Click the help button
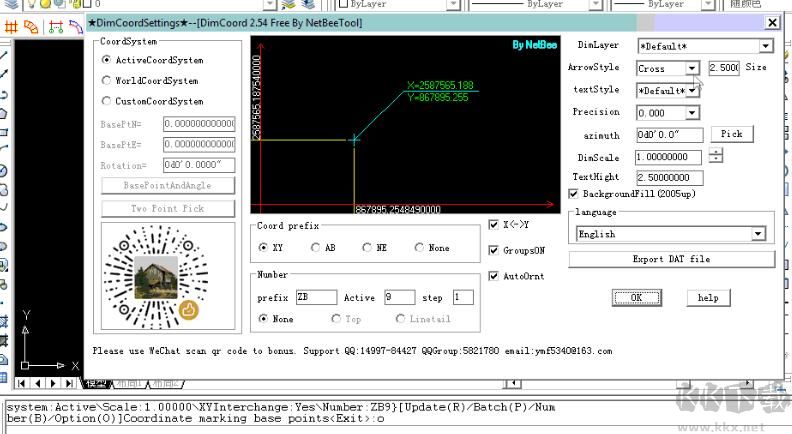Viewport: 792px width, 434px height. click(708, 298)
